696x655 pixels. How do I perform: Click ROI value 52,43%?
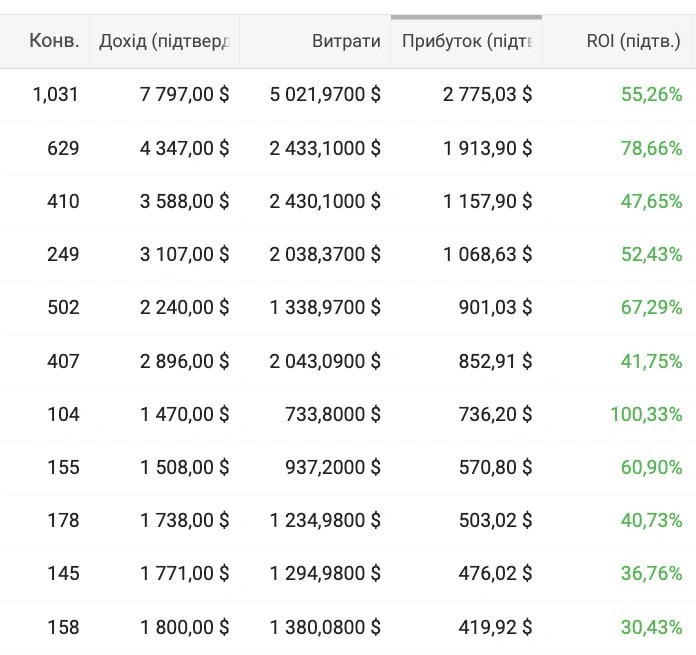point(652,254)
